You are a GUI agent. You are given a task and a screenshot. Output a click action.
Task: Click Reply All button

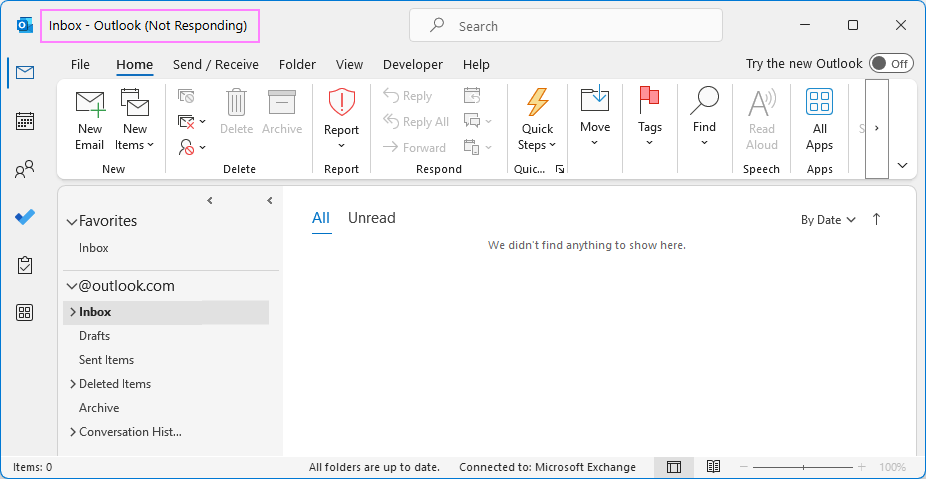tap(416, 122)
